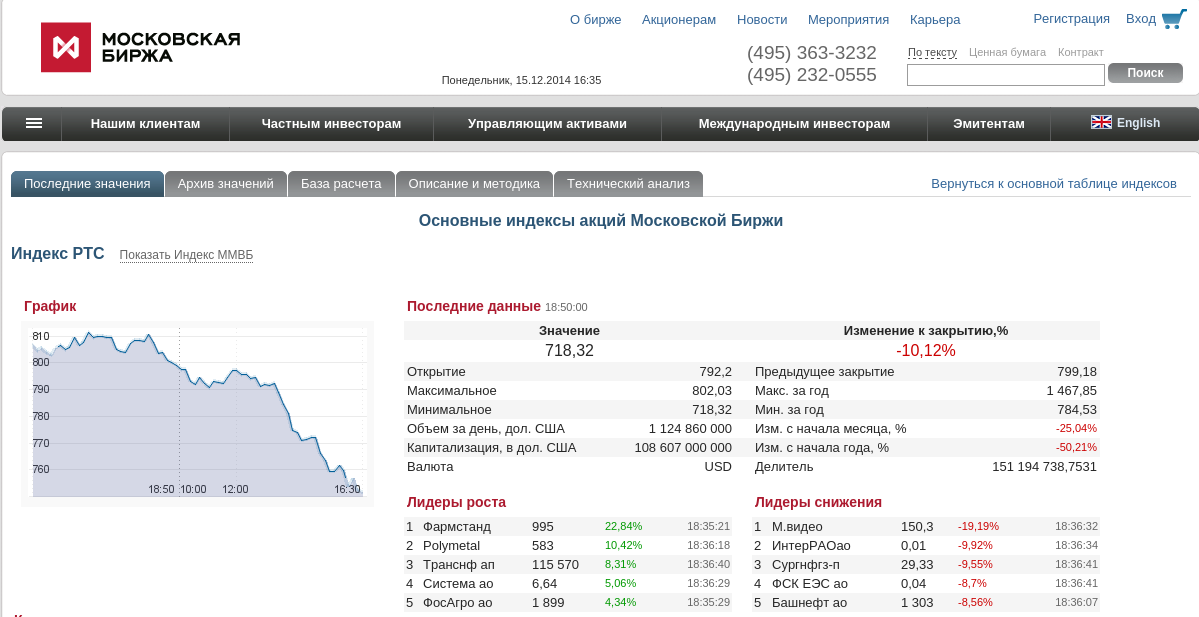Open Международным инвесторам menu
This screenshot has height=617, width=1199.
[x=794, y=124]
